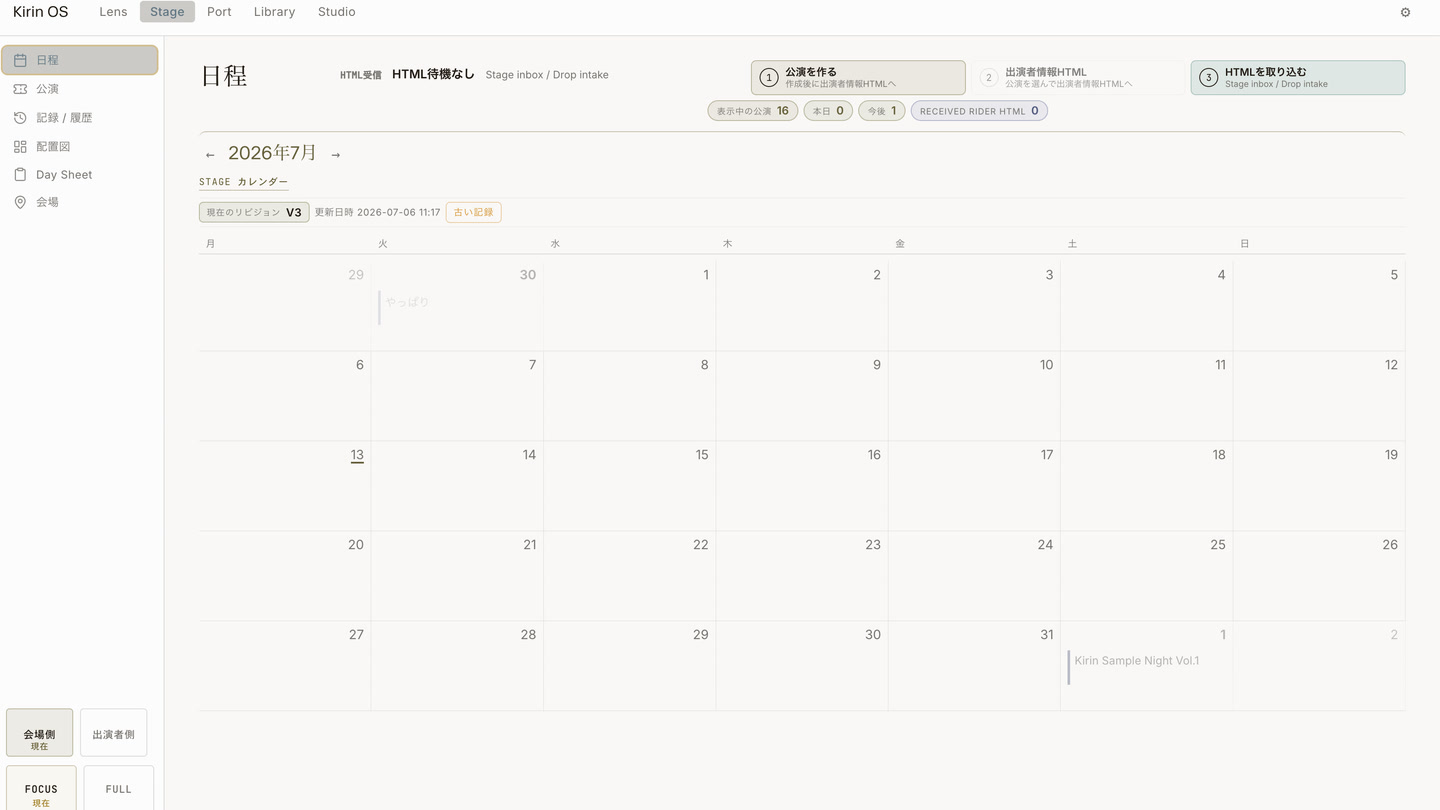1440x810 pixels.
Task: Go to next month with right arrow
Action: tap(335, 155)
